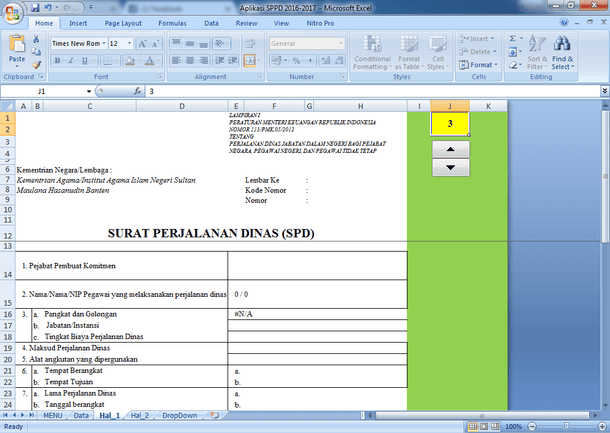
Task: Decrease indent in Alignment group
Action: click(219, 61)
